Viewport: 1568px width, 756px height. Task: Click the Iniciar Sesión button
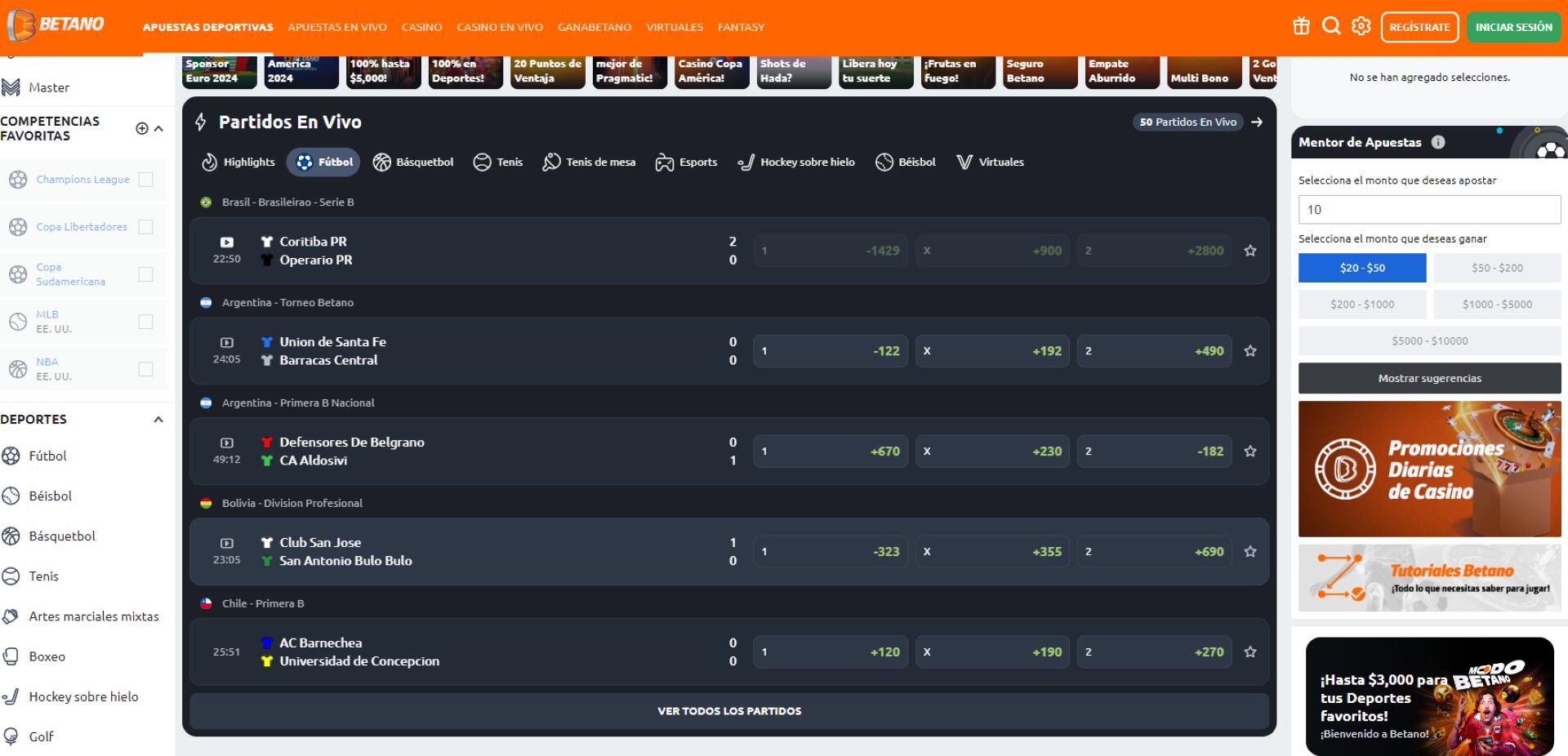tap(1513, 27)
